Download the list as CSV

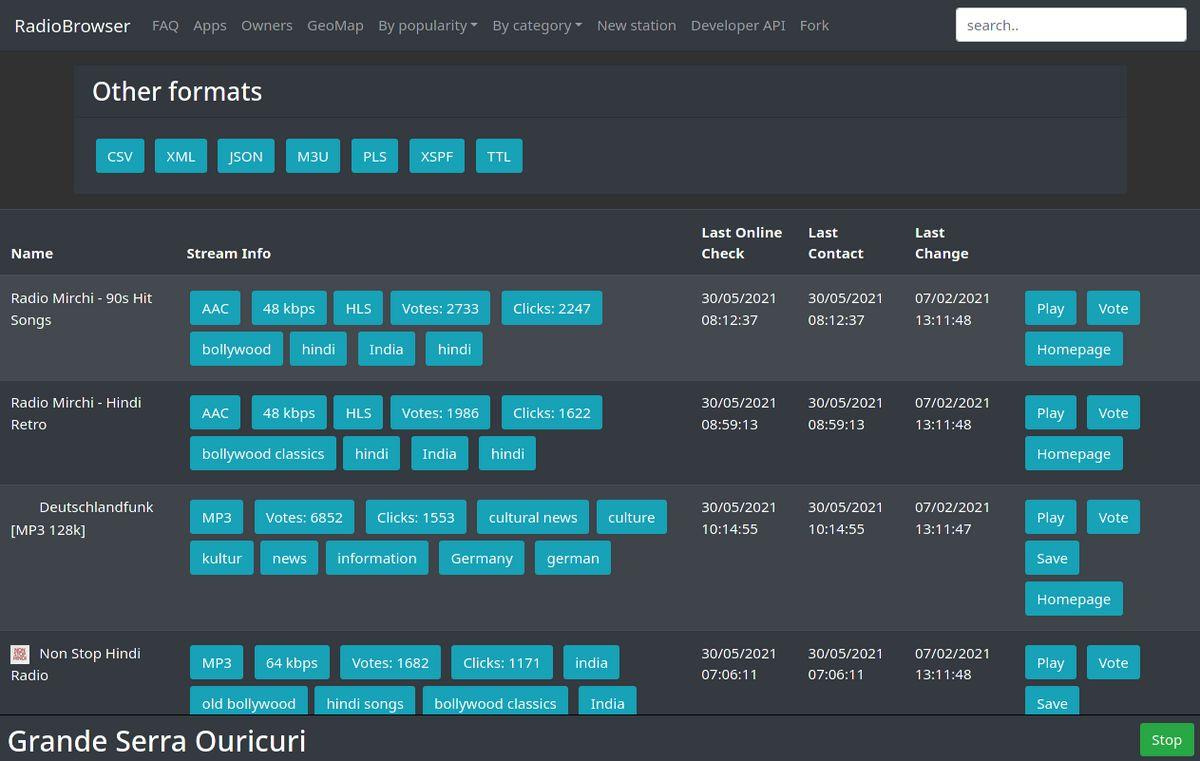click(120, 157)
